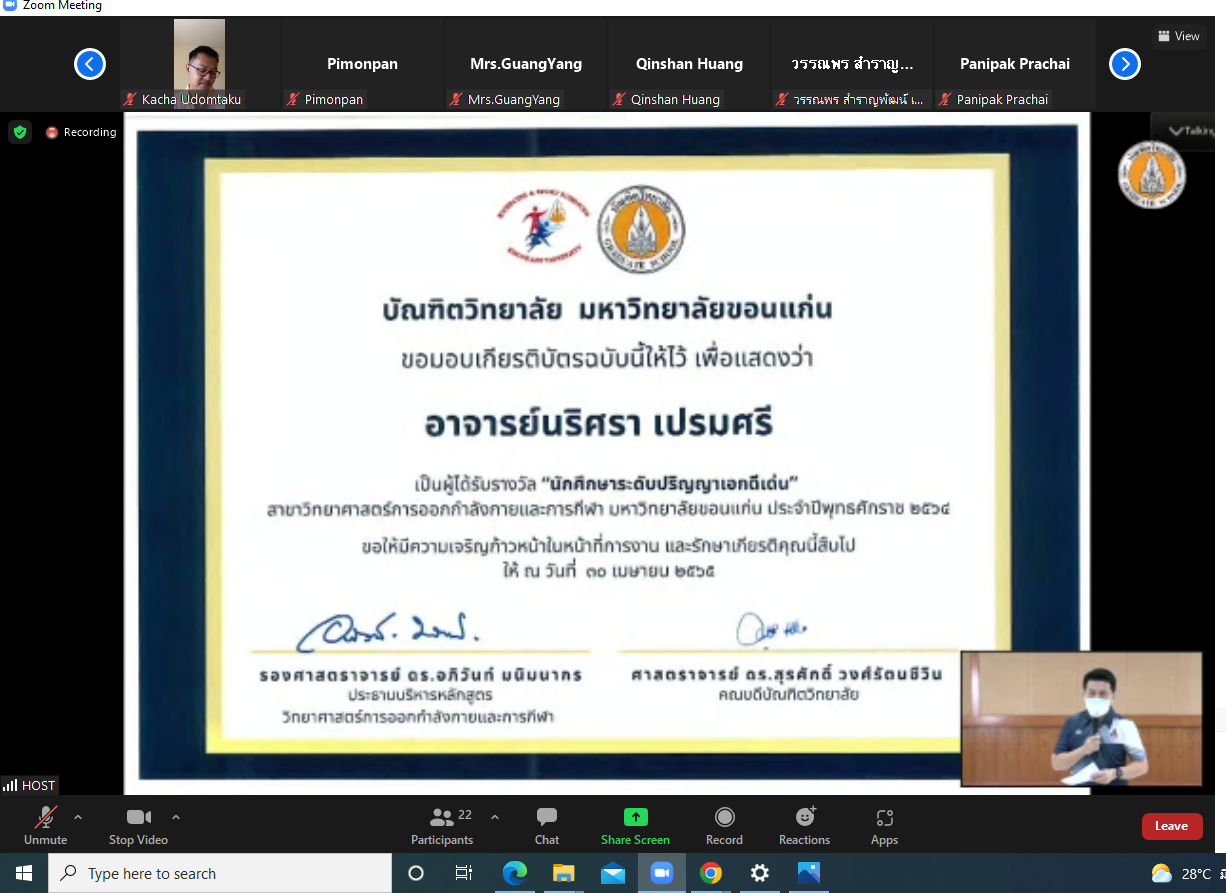Open the View layout menu
The width and height of the screenshot is (1226, 893).
1178,36
